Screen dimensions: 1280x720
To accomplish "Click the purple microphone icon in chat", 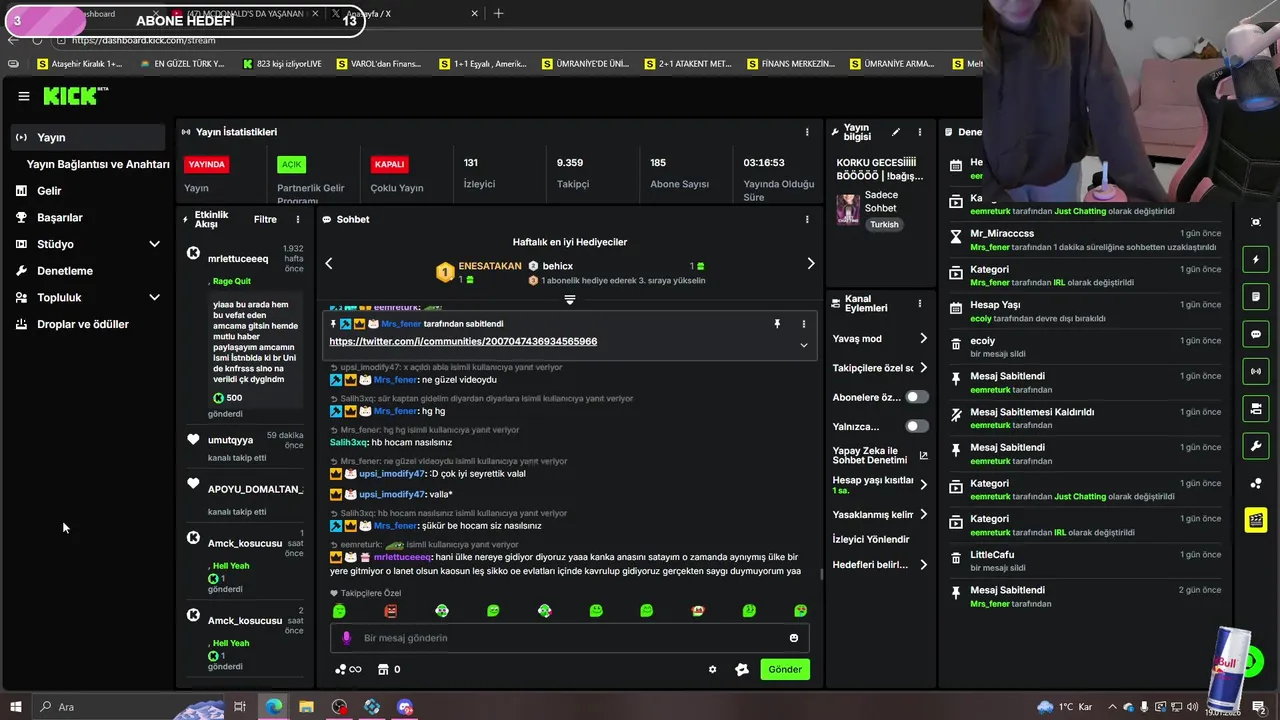I will point(347,638).
